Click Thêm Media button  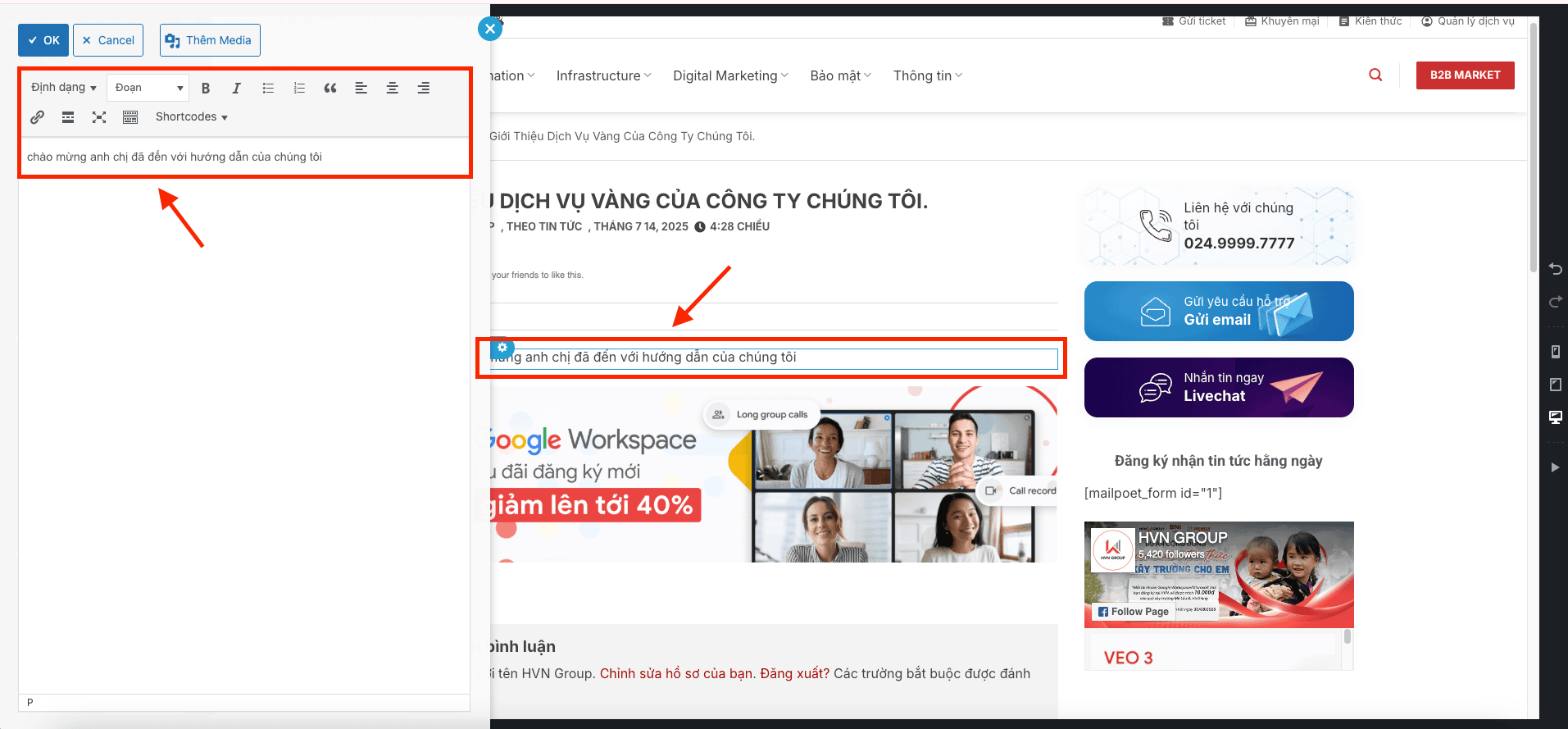(210, 40)
